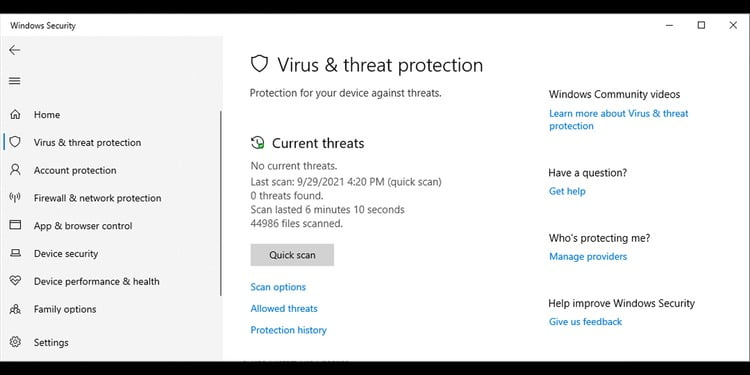Screen dimensions: 750x375
Task: Click the Home house icon
Action: click(x=15, y=114)
